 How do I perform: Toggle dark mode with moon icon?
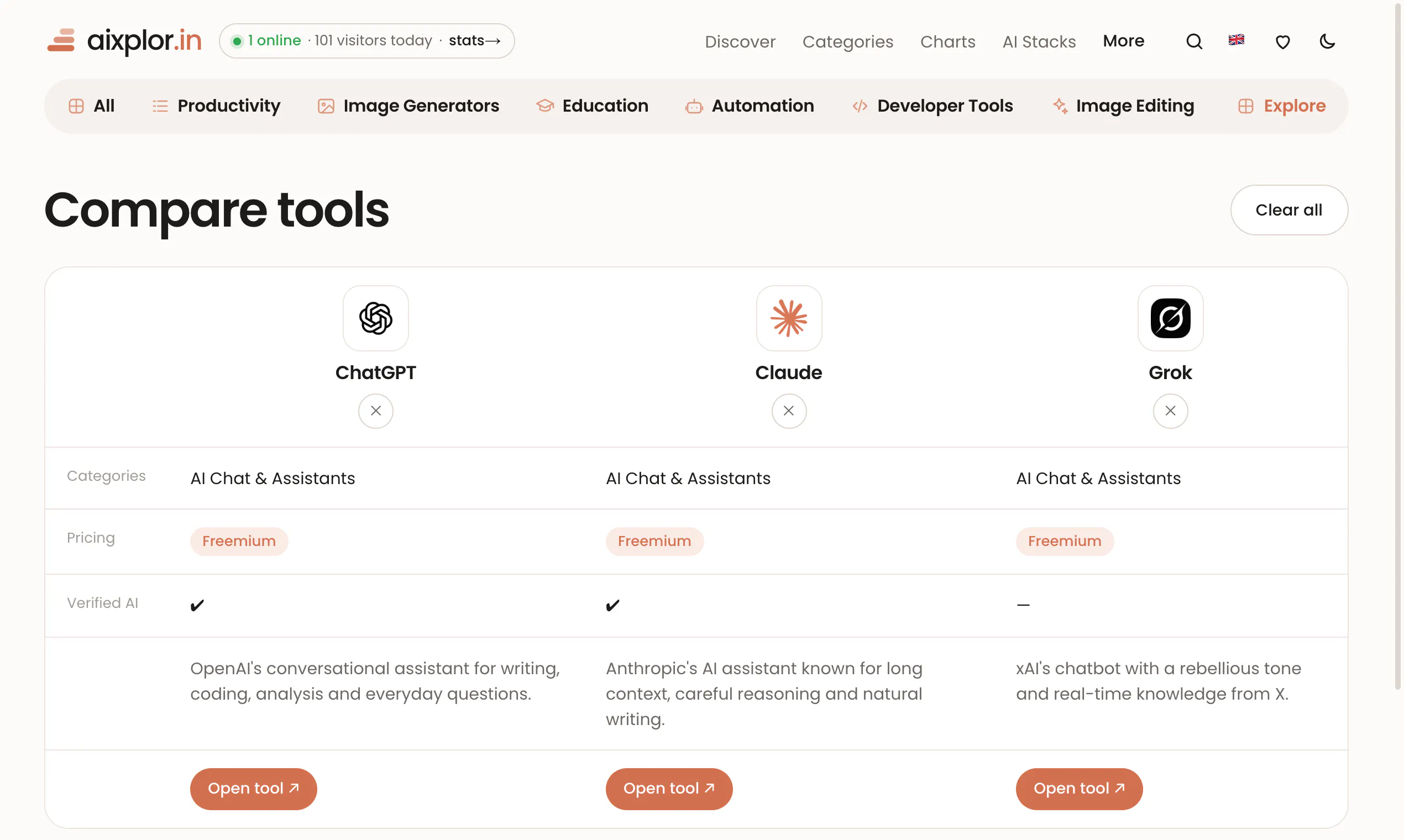1328,41
